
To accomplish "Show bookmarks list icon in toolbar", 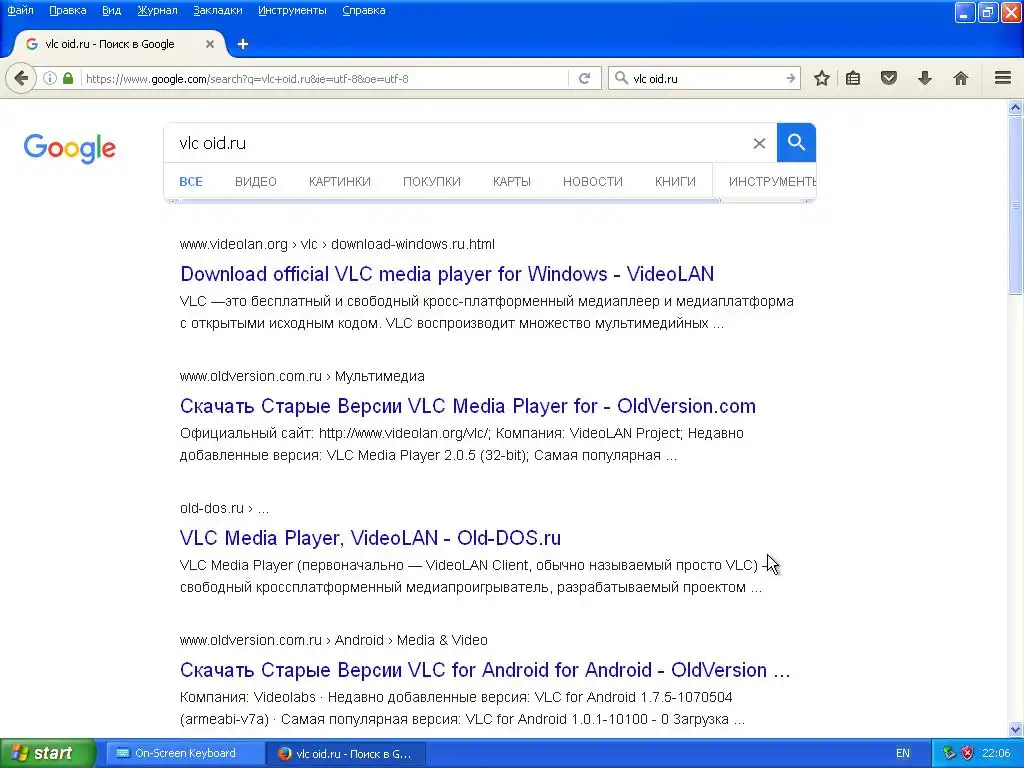I will coord(853,78).
